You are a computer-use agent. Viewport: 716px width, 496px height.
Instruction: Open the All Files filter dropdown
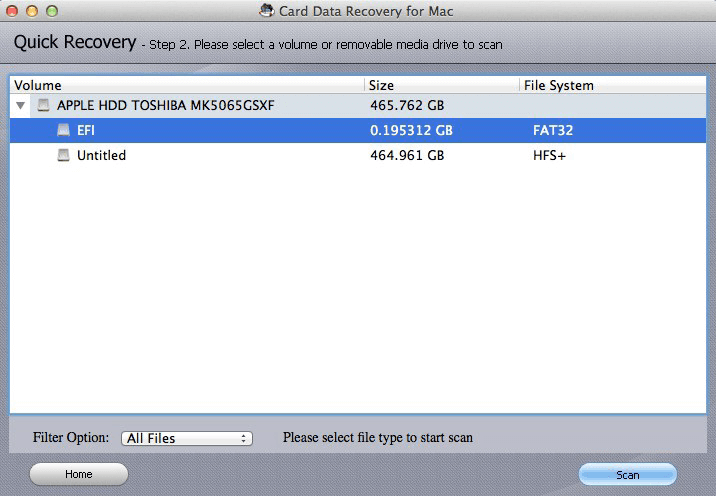point(187,438)
